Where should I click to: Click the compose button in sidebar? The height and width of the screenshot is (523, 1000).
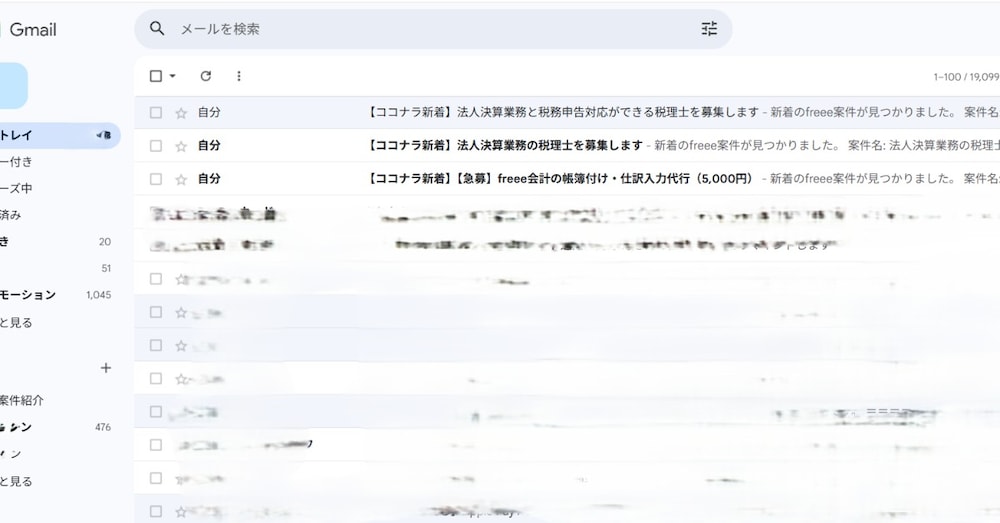click(13, 85)
